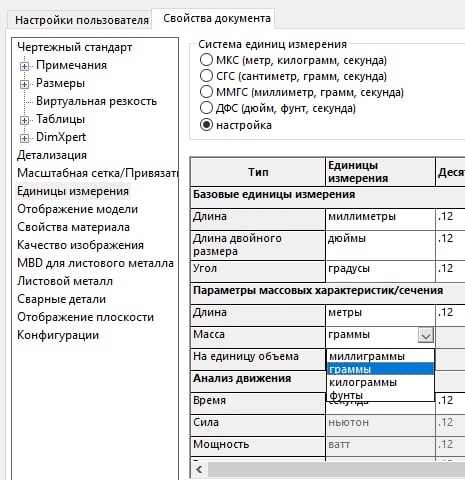Open Отображение плоскости settings
The height and width of the screenshot is (480, 465).
pyautogui.click(x=85, y=317)
